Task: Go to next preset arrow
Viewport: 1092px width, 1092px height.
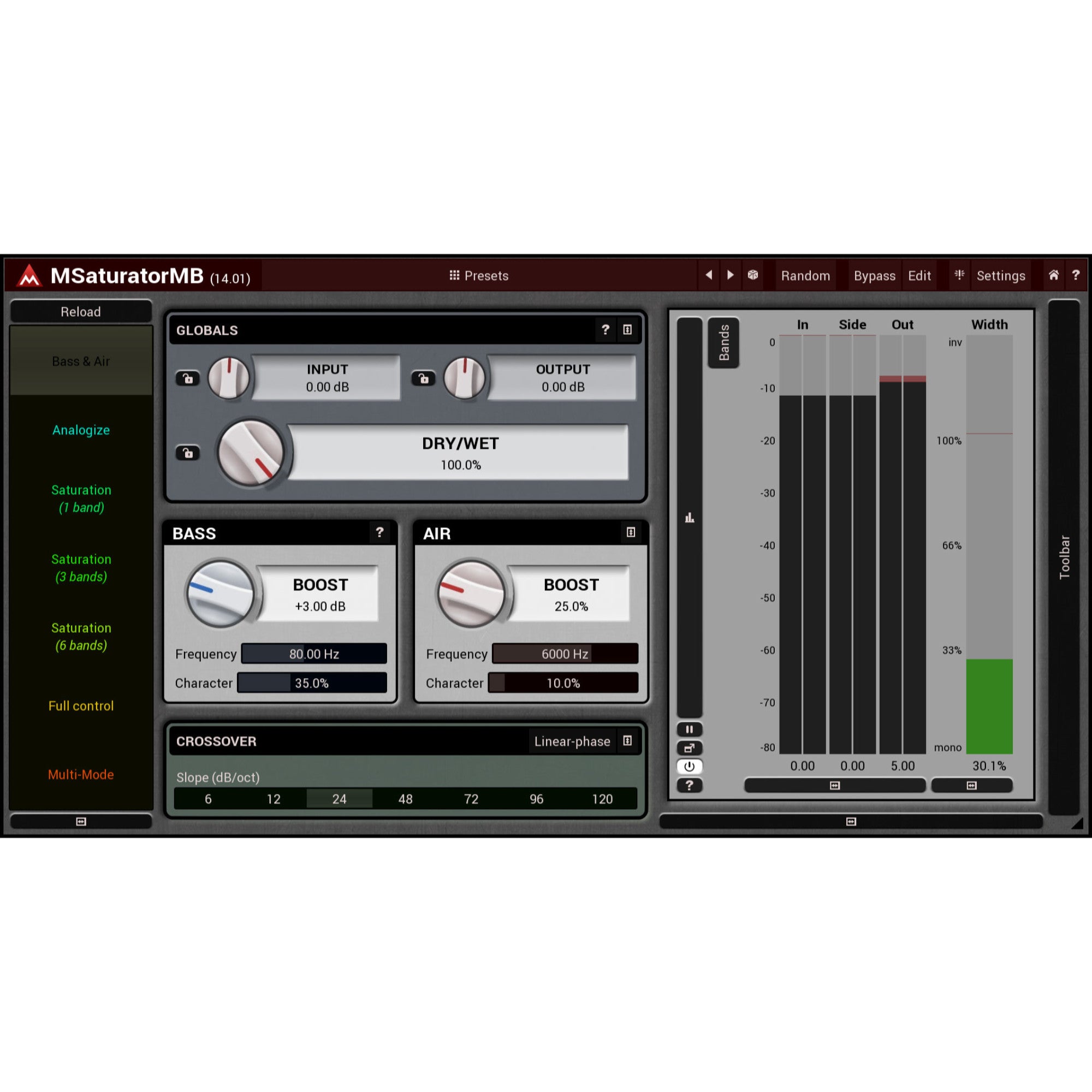Action: [x=730, y=275]
